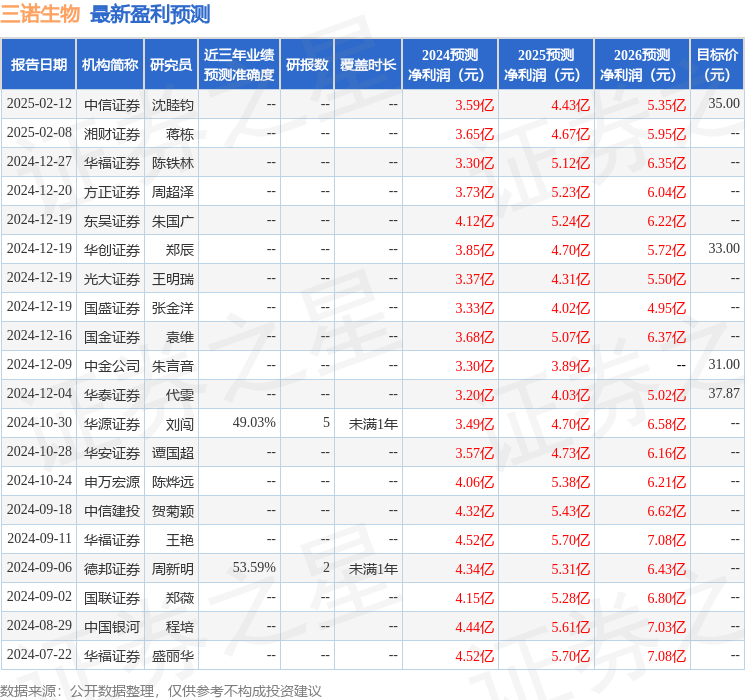Click the 3.89亿 forecast value
Image resolution: width=745 pixels, height=700 pixels.
570,366
